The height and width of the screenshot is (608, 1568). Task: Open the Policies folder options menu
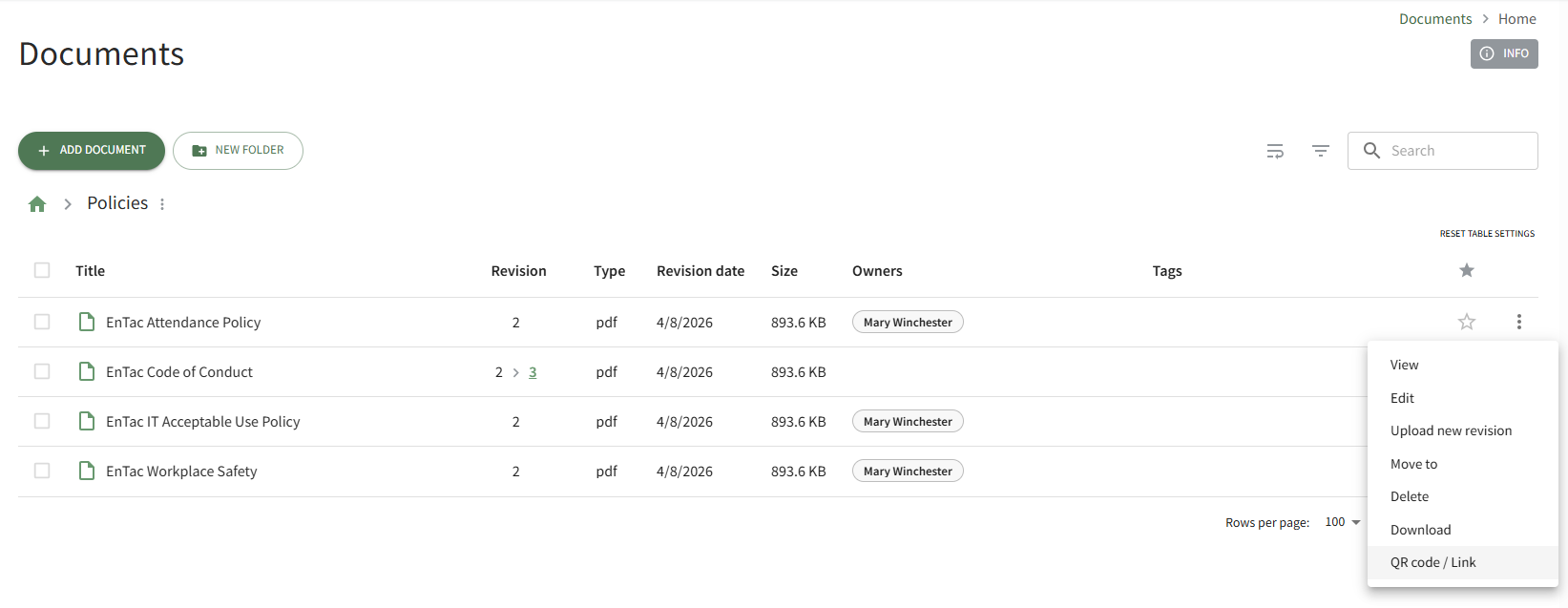[162, 204]
